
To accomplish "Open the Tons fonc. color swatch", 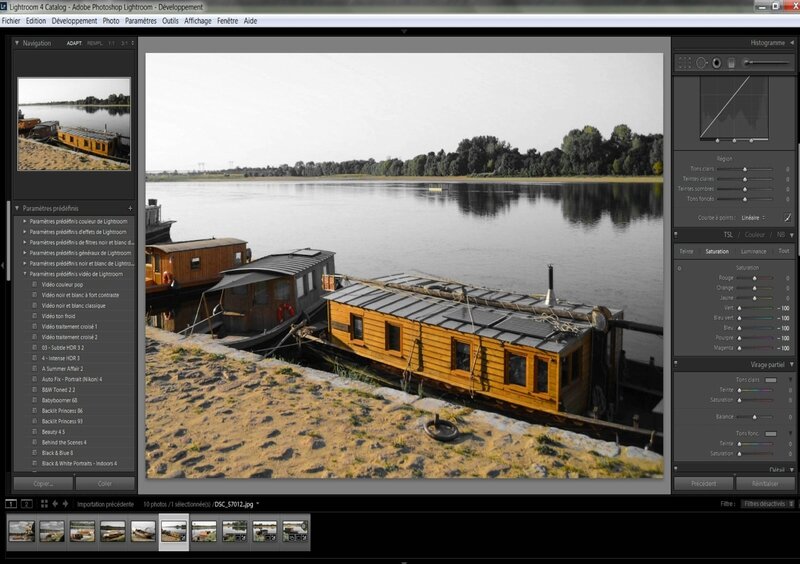I will pyautogui.click(x=770, y=433).
